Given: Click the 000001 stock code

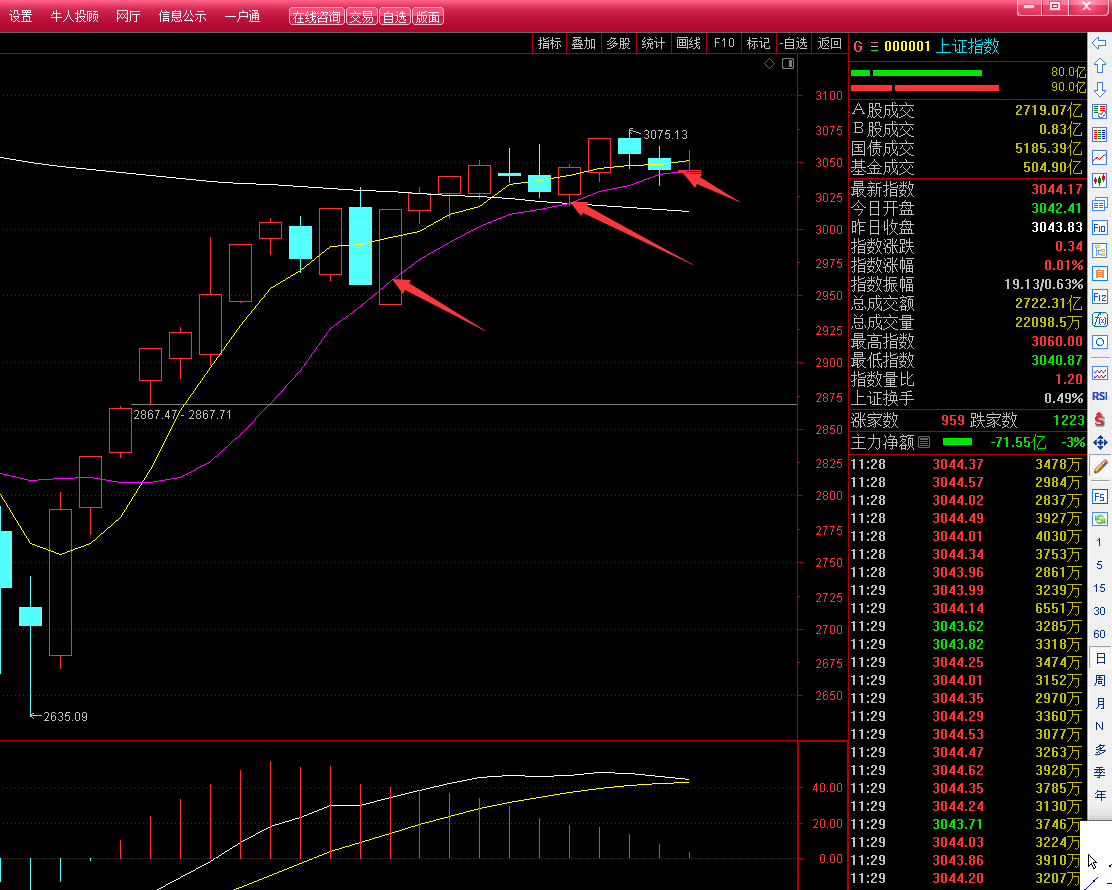Looking at the screenshot, I should [907, 47].
